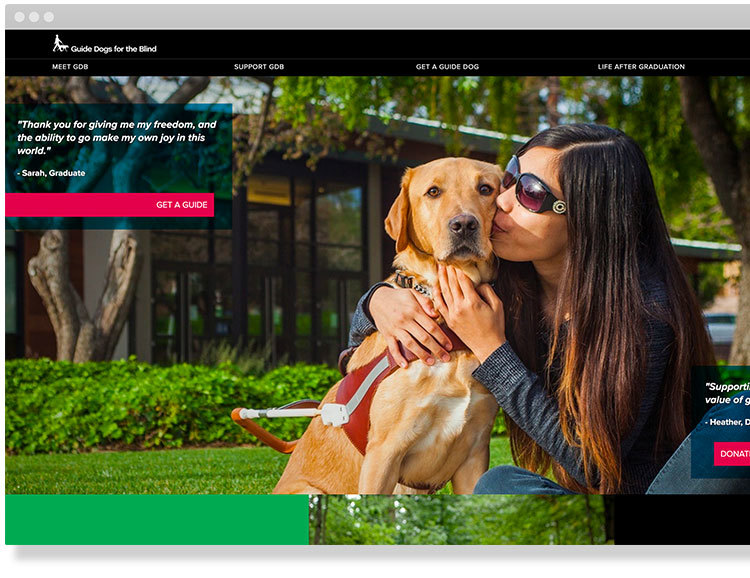Click the third gray window control dot
The height and width of the screenshot is (578, 750).
49,17
